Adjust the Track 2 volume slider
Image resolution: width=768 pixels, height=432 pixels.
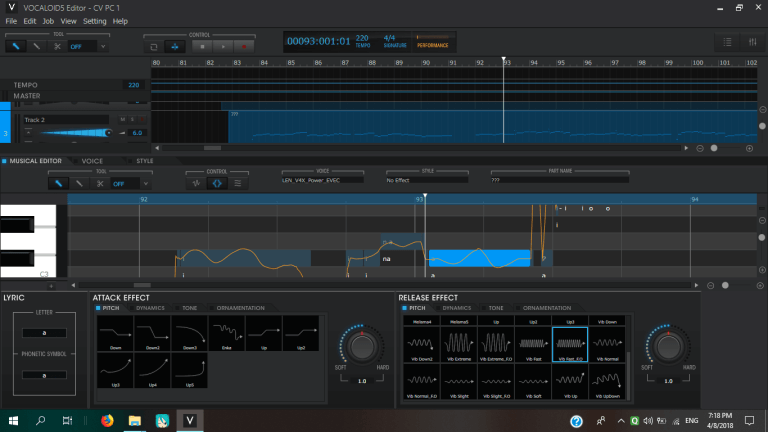point(76,133)
